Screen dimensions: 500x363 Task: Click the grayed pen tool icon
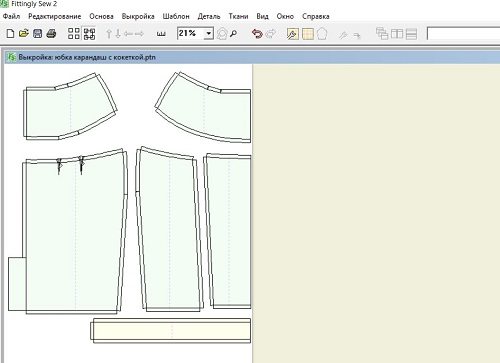tap(343, 35)
